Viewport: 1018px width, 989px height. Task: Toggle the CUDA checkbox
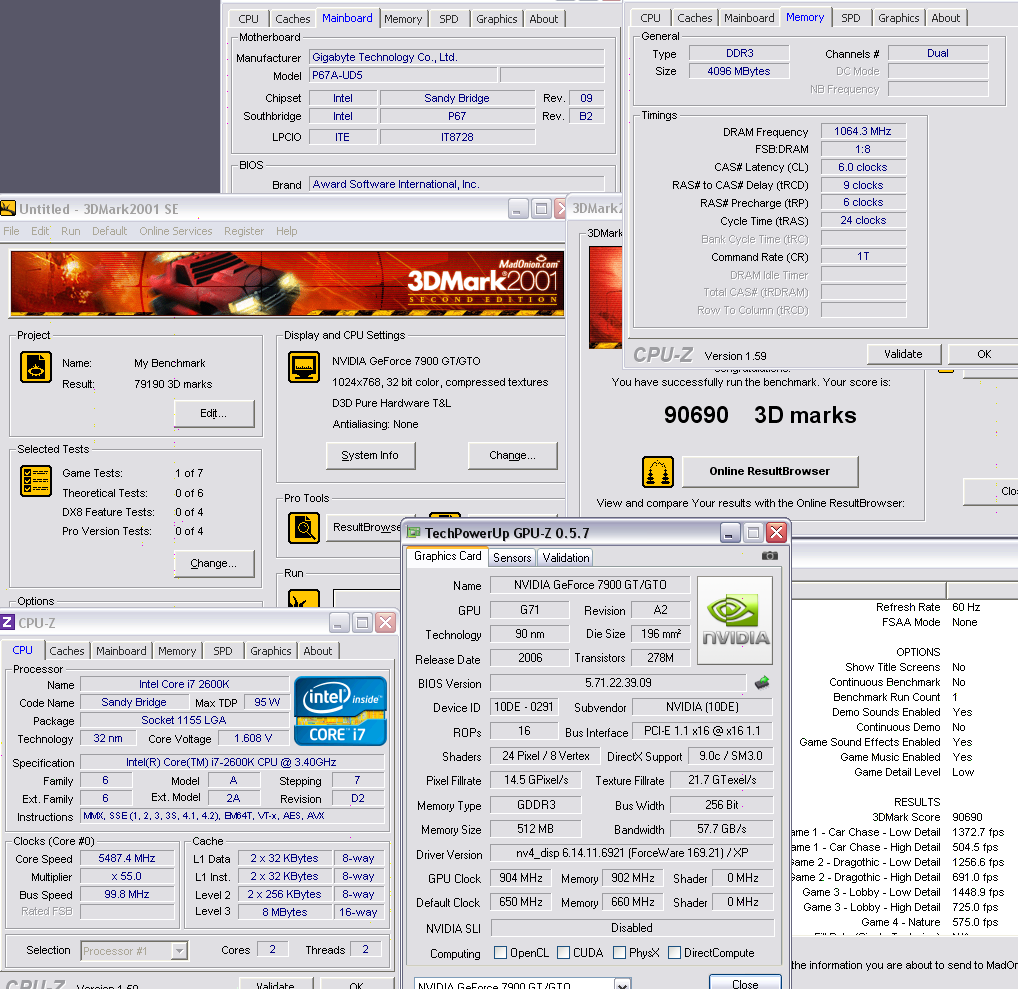pos(564,953)
